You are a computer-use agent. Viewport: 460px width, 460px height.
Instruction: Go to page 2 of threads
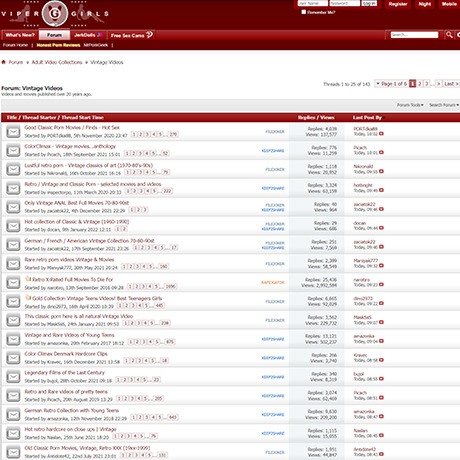[x=420, y=84]
